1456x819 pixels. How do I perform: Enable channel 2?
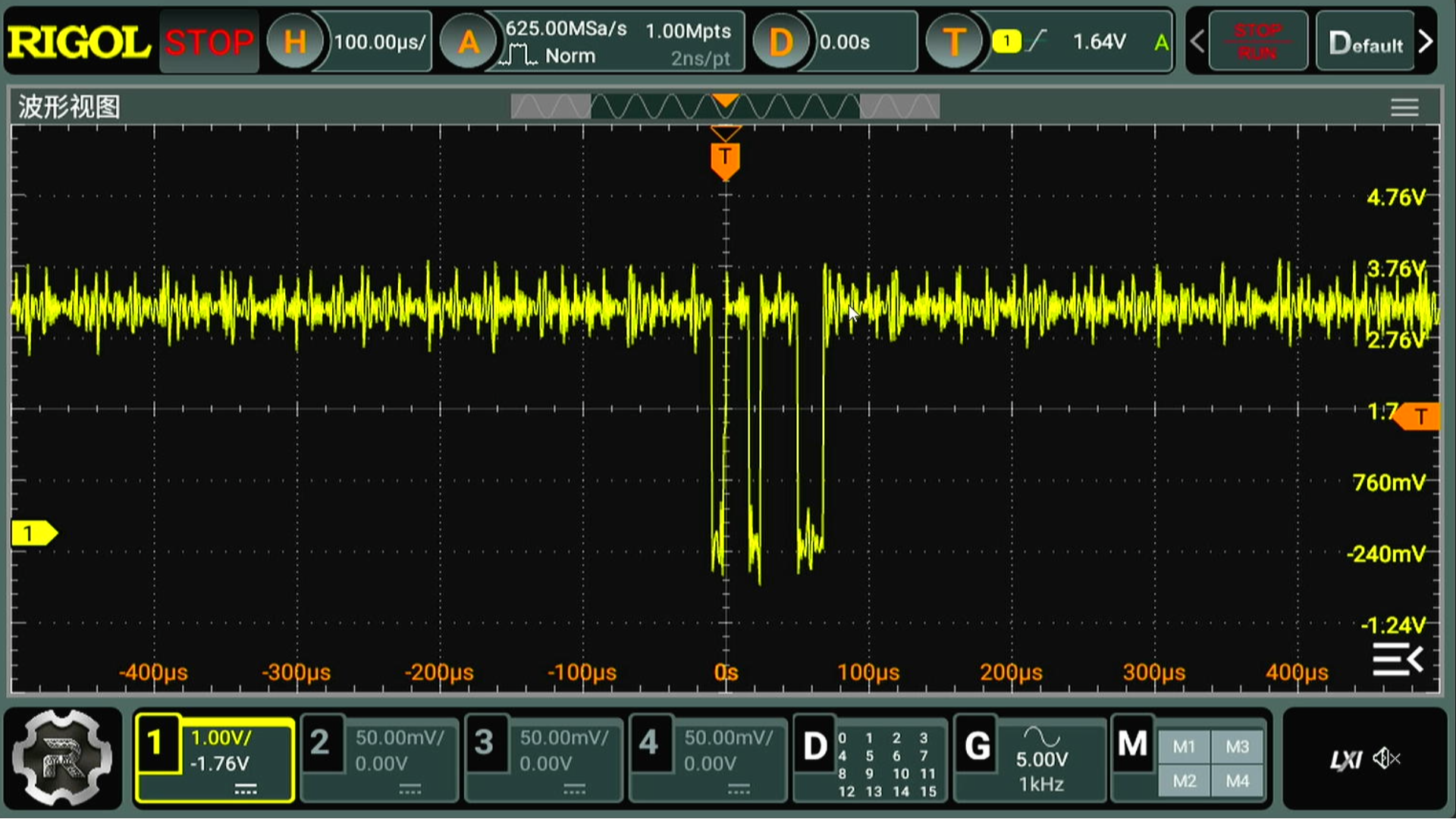pos(379,759)
